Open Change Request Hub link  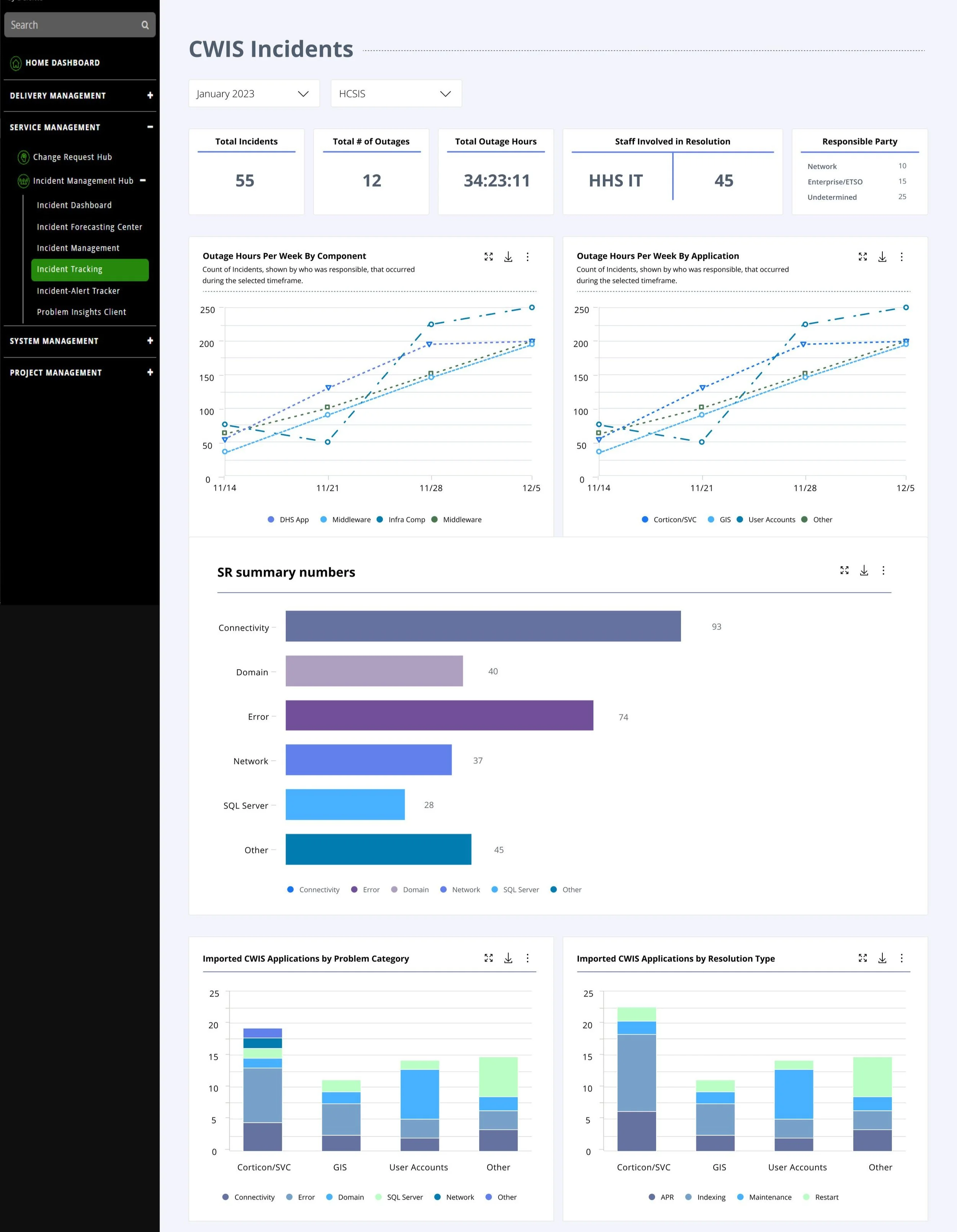point(72,157)
